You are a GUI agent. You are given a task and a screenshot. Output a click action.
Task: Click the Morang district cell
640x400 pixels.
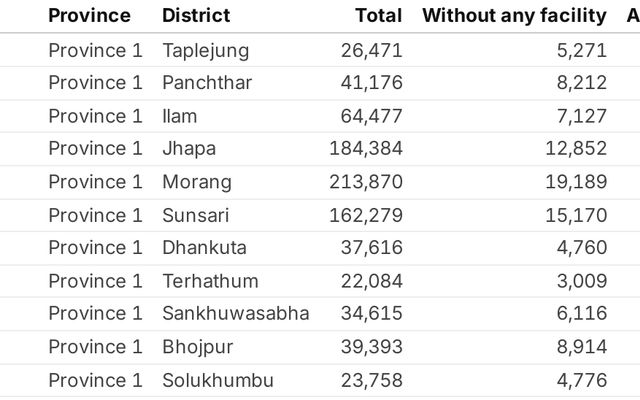[x=197, y=182]
